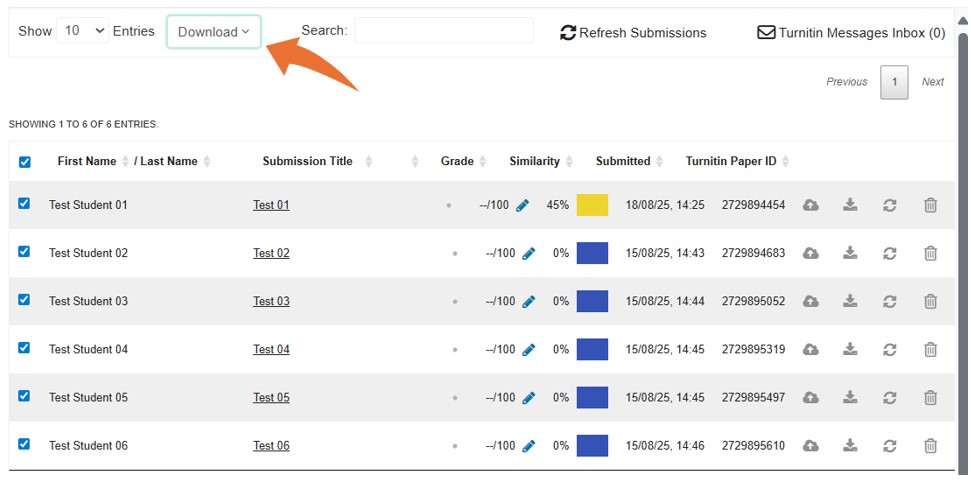This screenshot has width=971, height=484.
Task: Sort table by Submitted column header
Action: (x=623, y=161)
